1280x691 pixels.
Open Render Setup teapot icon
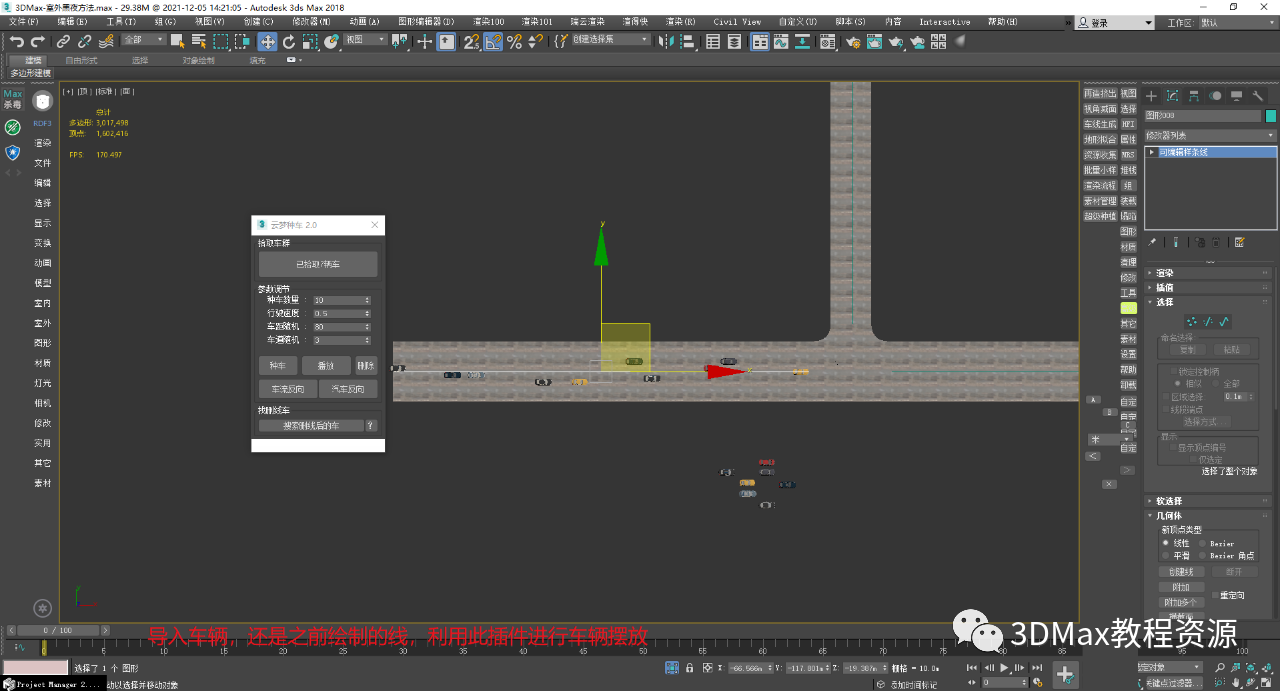click(x=852, y=41)
